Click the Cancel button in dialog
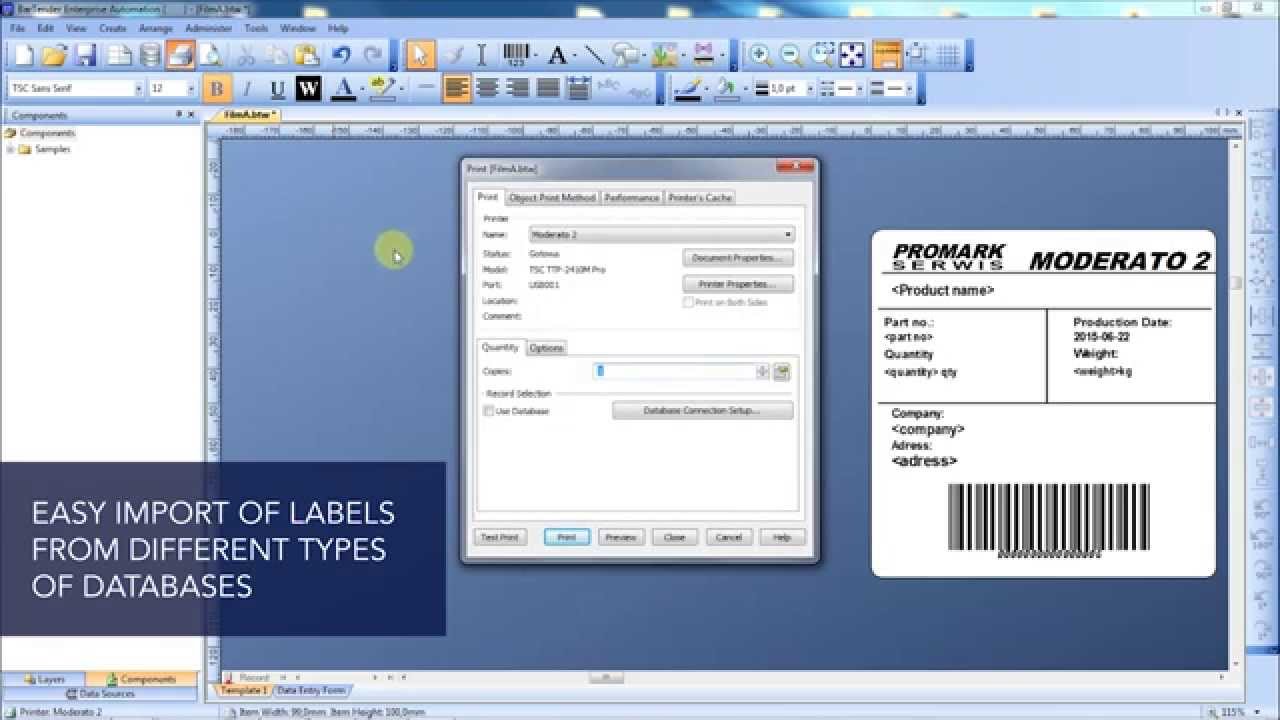The height and width of the screenshot is (720, 1280). (729, 538)
